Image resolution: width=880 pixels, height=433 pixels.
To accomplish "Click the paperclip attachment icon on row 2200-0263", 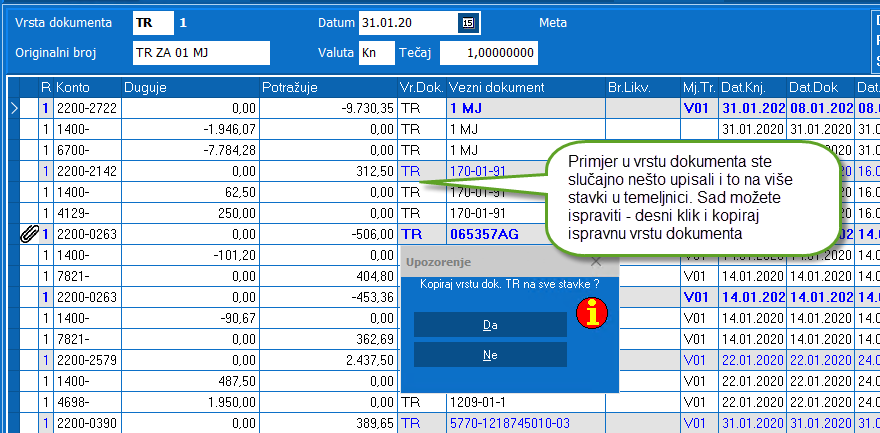I will pos(28,234).
